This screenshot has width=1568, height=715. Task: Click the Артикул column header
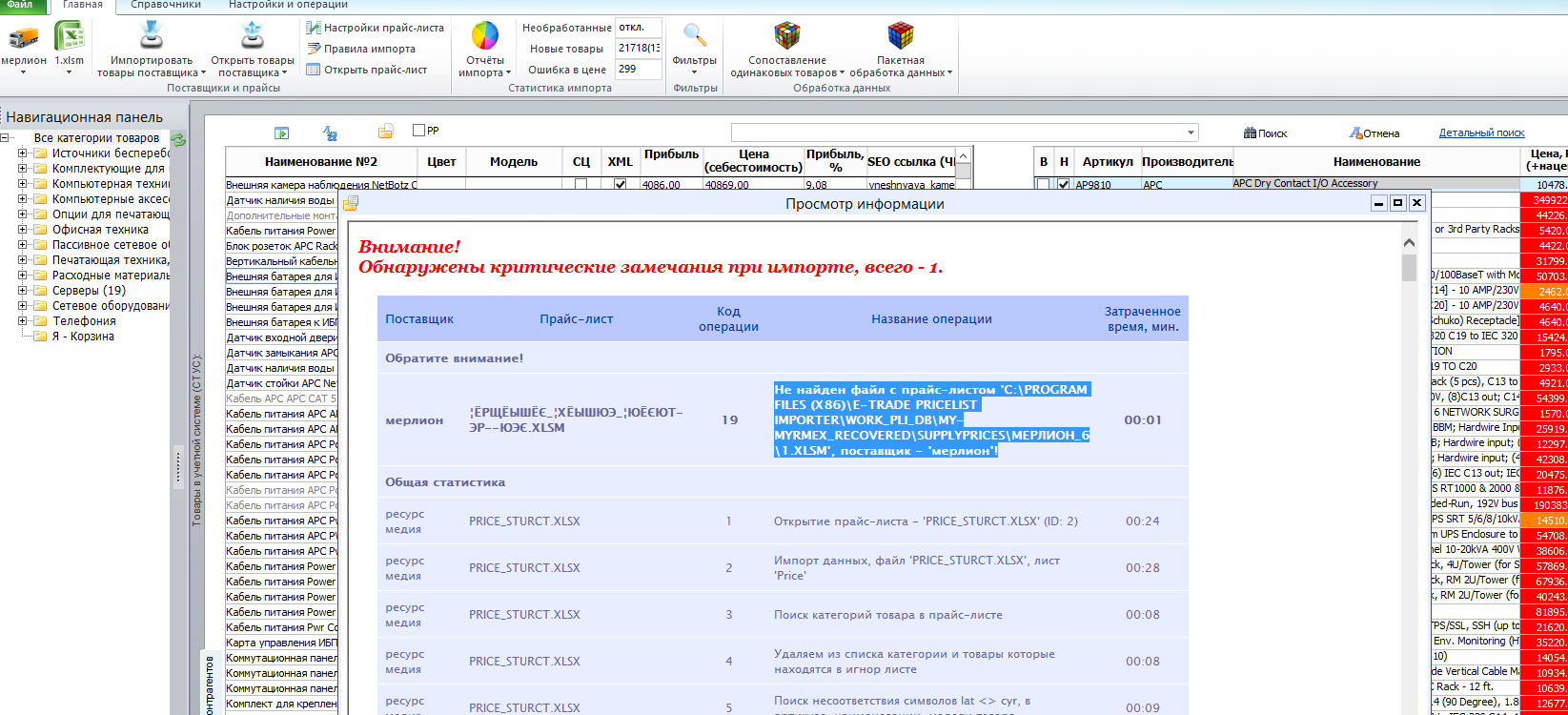[1107, 162]
